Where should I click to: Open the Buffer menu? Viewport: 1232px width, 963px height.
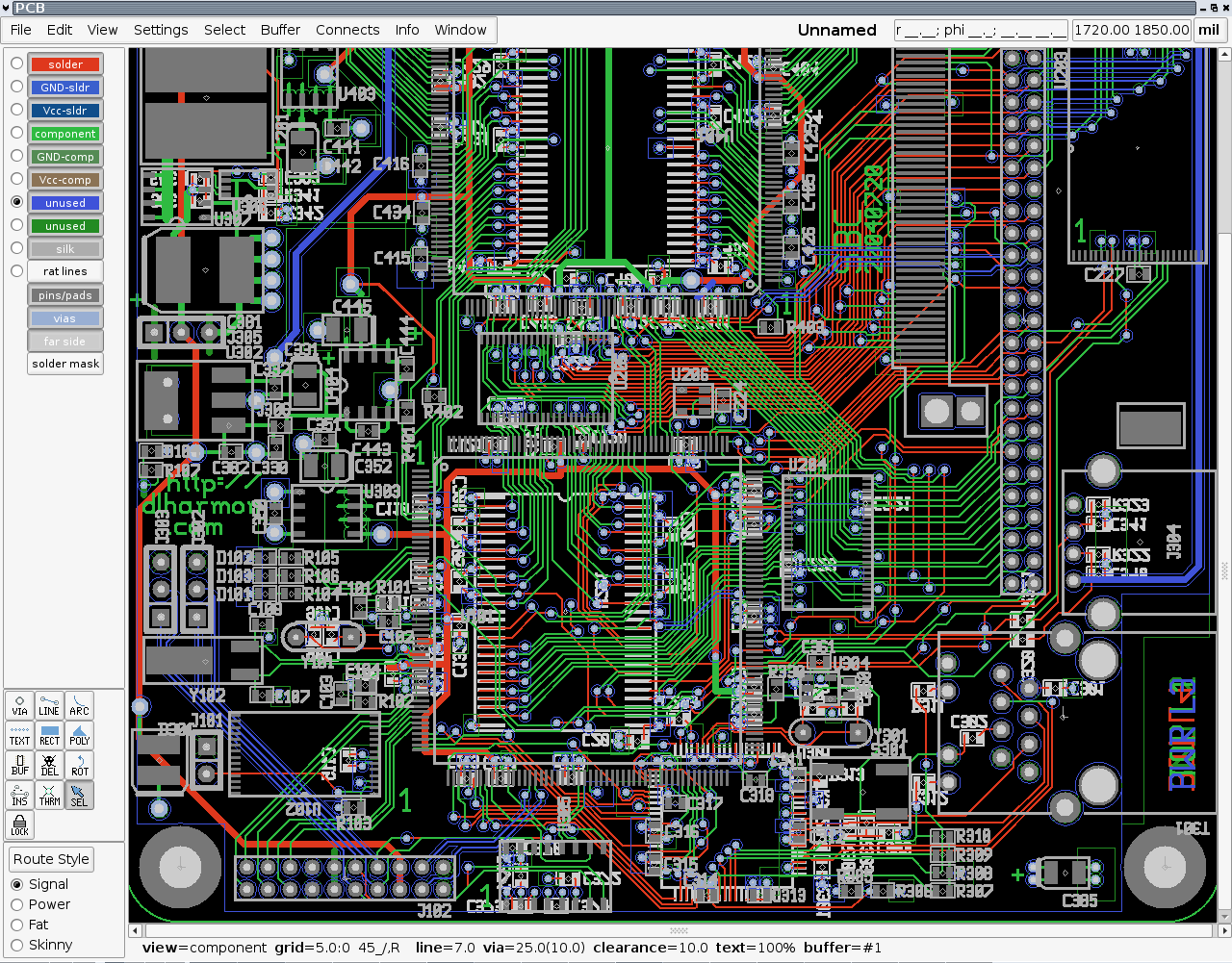(x=280, y=30)
